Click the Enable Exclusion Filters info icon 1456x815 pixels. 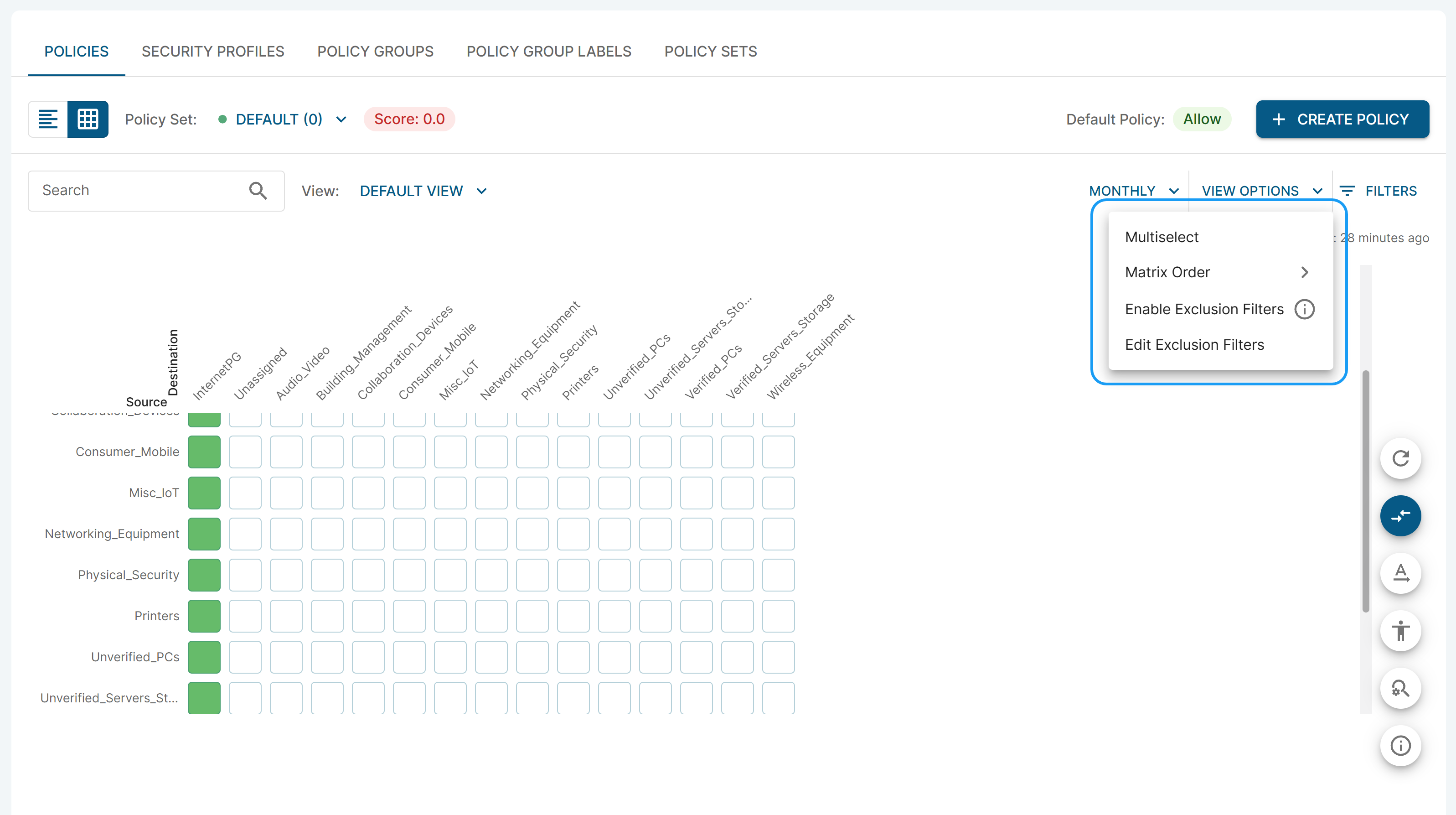coord(1304,309)
